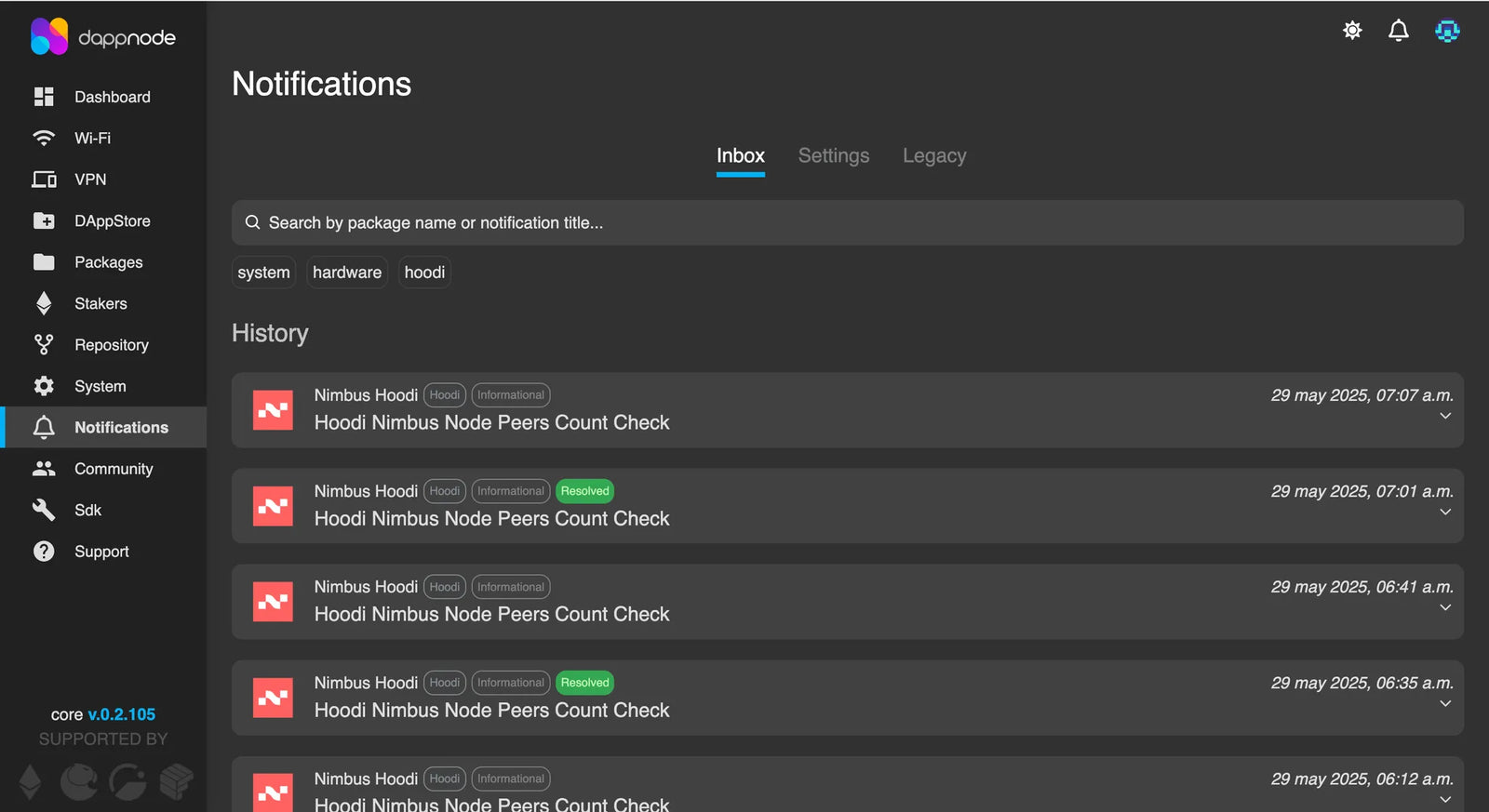Open the Stakers Ethereum icon

(x=44, y=303)
